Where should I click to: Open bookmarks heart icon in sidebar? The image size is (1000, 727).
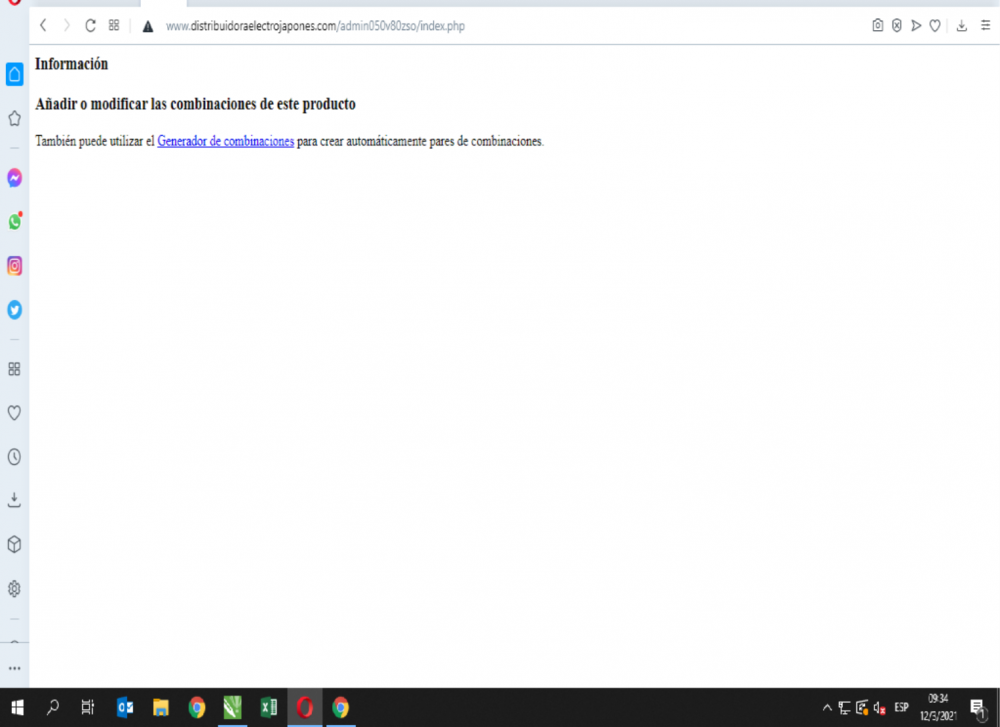coord(14,413)
